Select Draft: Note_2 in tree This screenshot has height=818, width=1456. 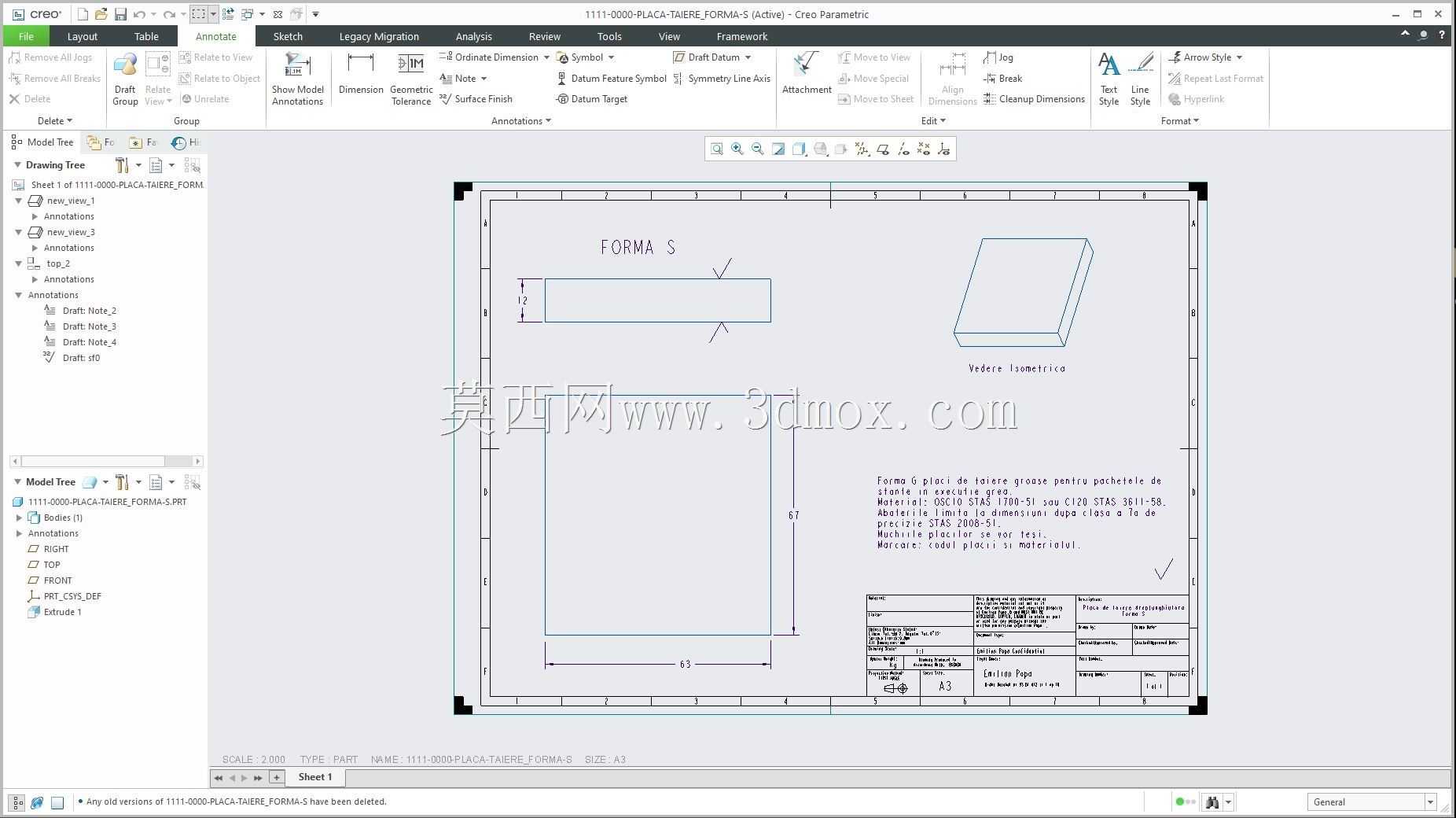(89, 311)
